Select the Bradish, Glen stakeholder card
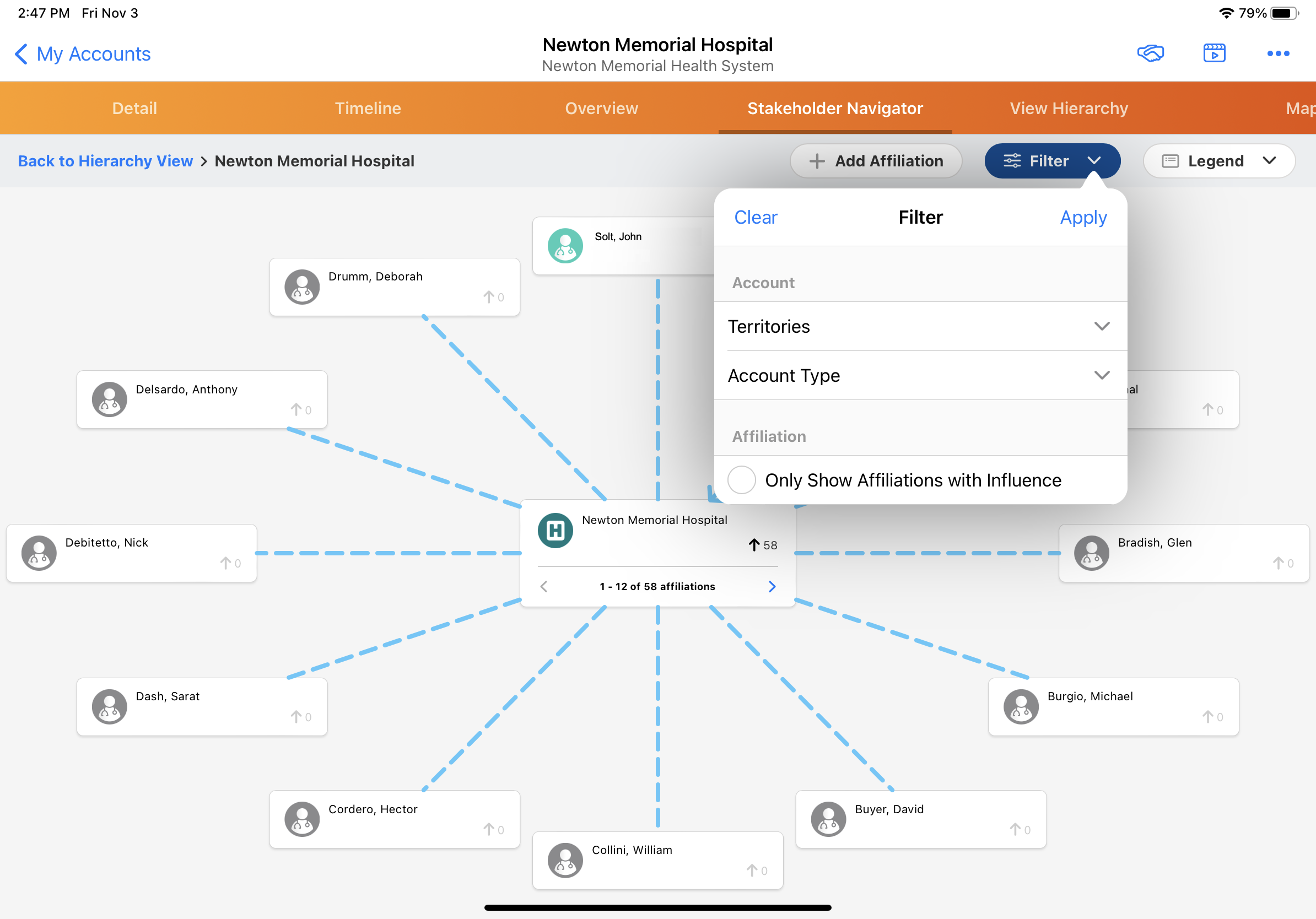 coord(1183,553)
